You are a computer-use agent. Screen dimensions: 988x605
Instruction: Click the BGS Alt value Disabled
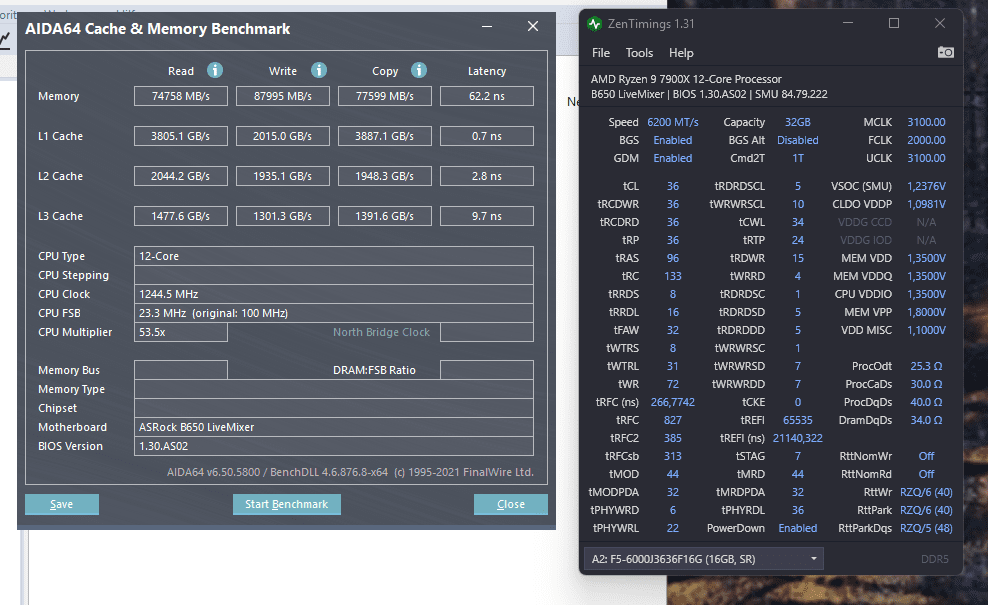pos(798,140)
